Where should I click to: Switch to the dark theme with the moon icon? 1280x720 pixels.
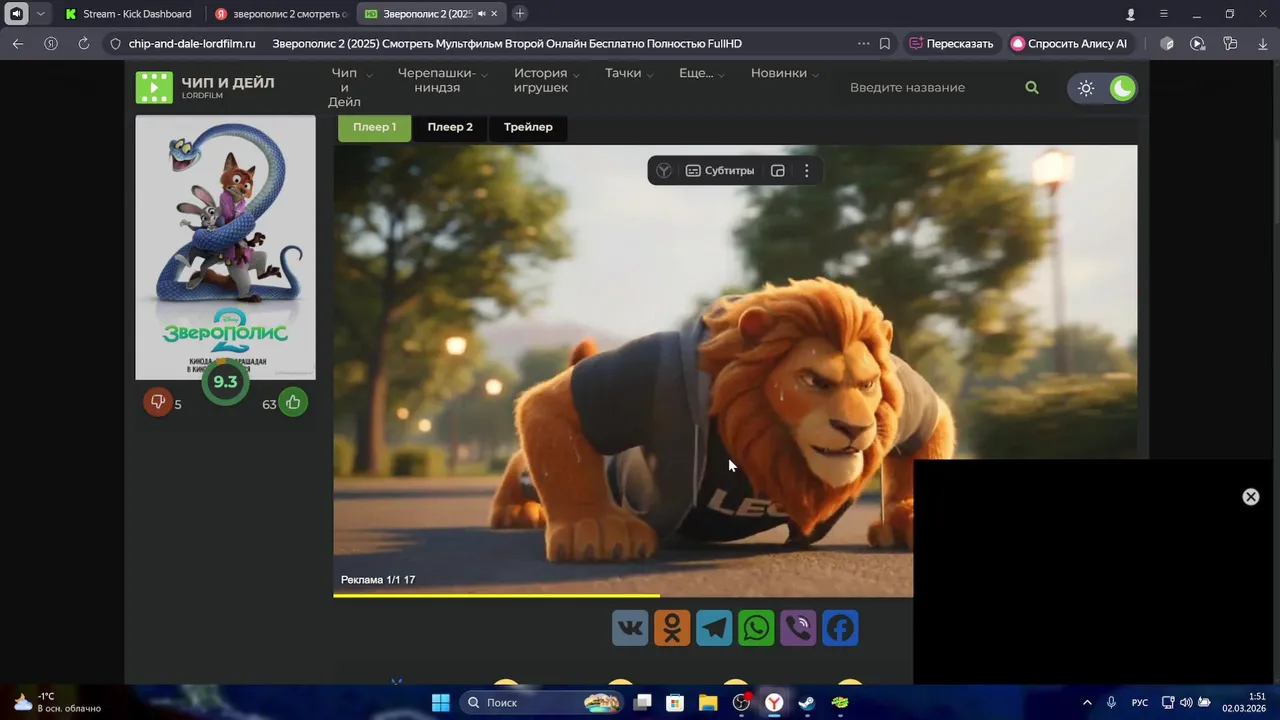1123,88
